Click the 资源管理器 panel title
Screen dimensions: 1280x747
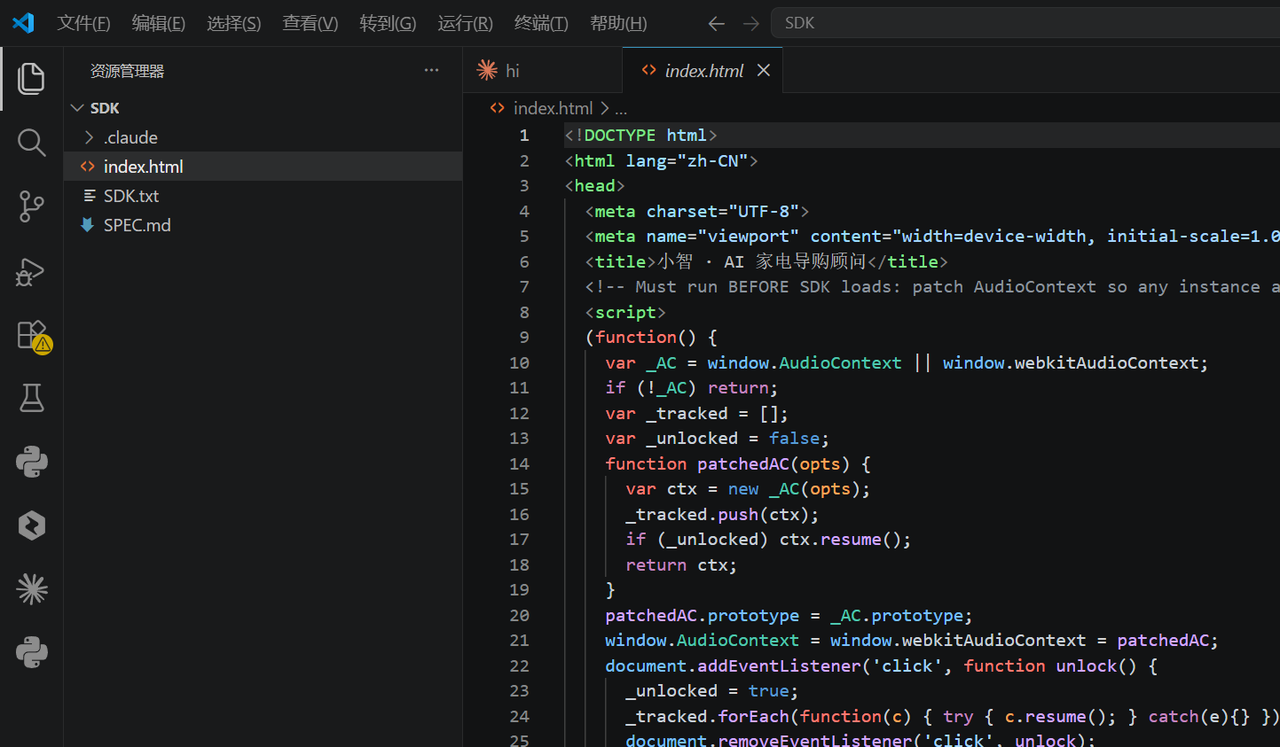click(127, 71)
